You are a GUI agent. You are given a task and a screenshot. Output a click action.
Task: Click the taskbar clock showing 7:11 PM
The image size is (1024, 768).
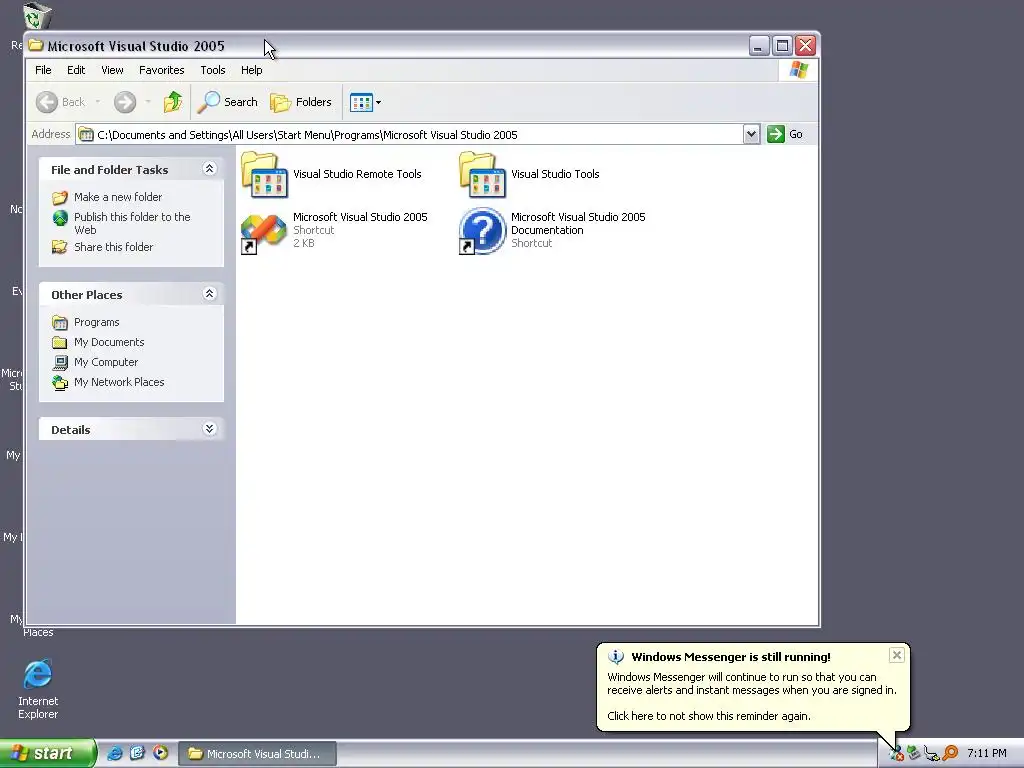tap(987, 754)
